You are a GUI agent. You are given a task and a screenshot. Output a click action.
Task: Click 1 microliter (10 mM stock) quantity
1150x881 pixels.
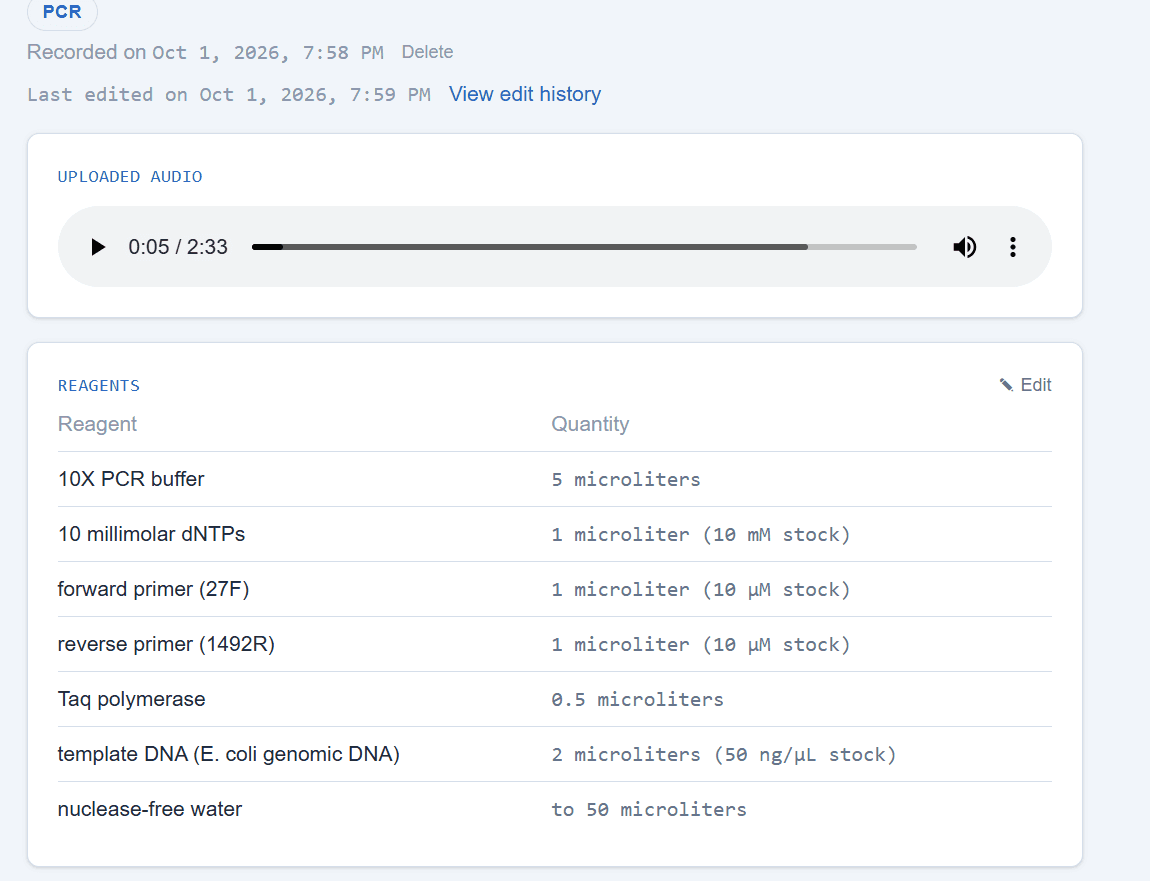tap(700, 535)
